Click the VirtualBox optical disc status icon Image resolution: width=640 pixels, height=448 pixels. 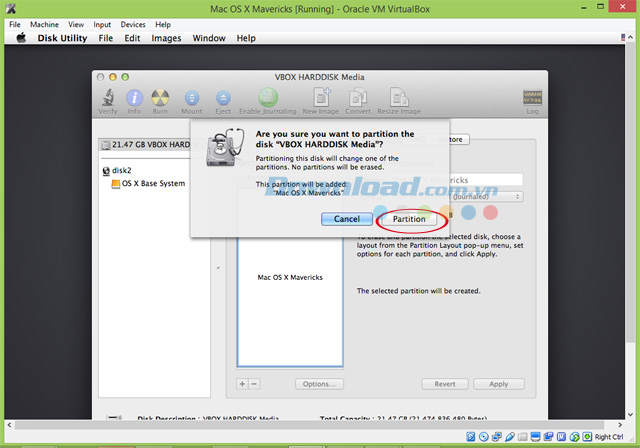(x=484, y=437)
